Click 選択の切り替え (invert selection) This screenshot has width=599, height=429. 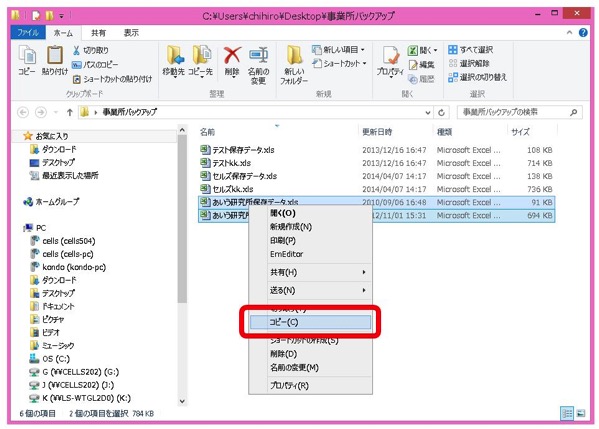(478, 77)
